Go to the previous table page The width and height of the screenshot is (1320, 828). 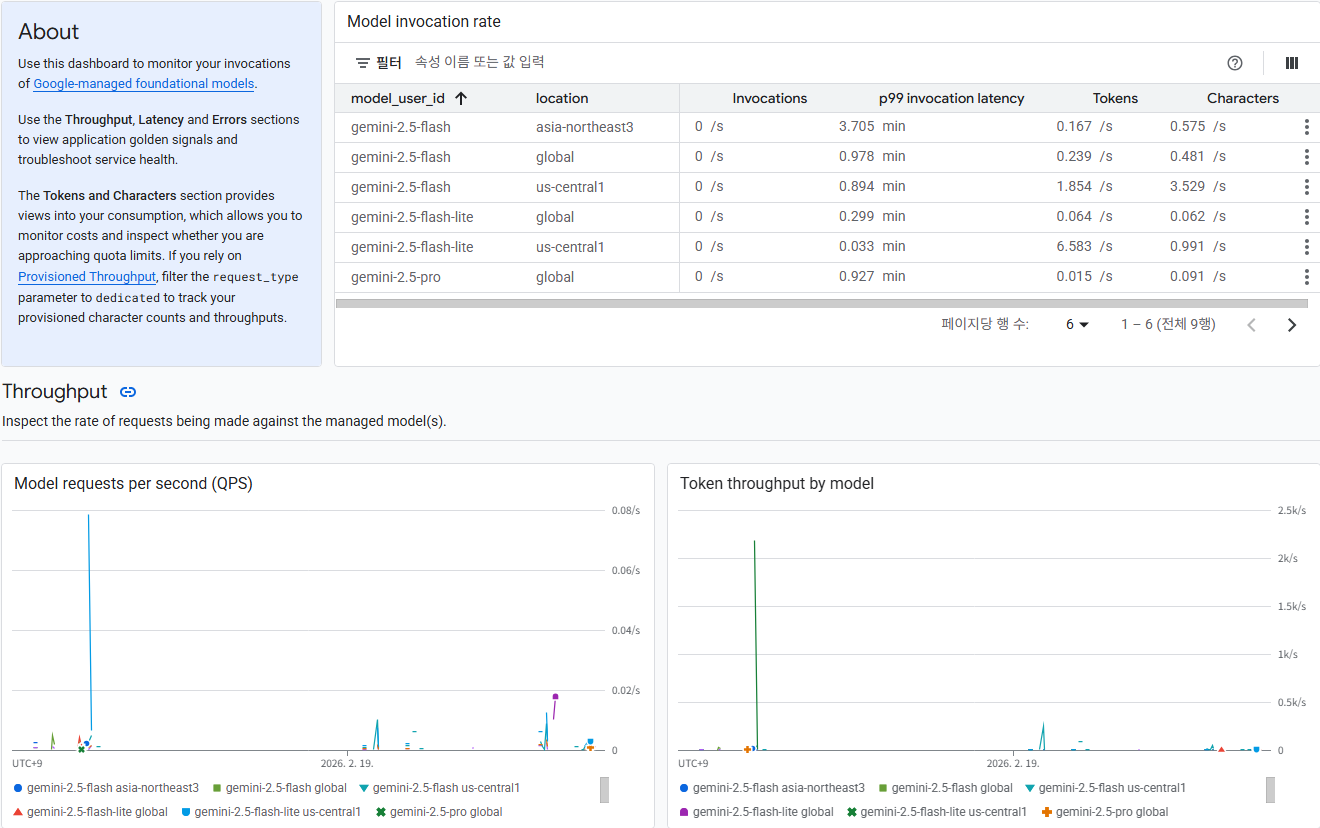tap(1251, 325)
